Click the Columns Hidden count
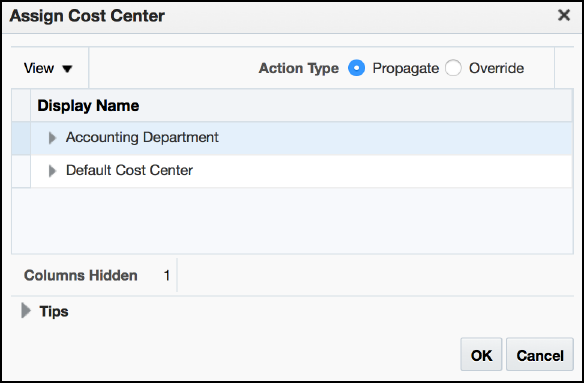The width and height of the screenshot is (584, 383). (166, 275)
